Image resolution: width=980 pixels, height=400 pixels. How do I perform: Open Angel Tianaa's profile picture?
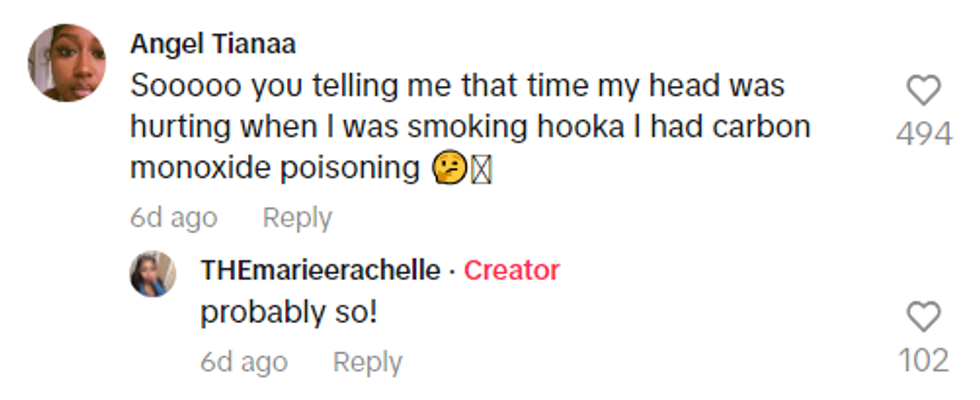(x=67, y=63)
